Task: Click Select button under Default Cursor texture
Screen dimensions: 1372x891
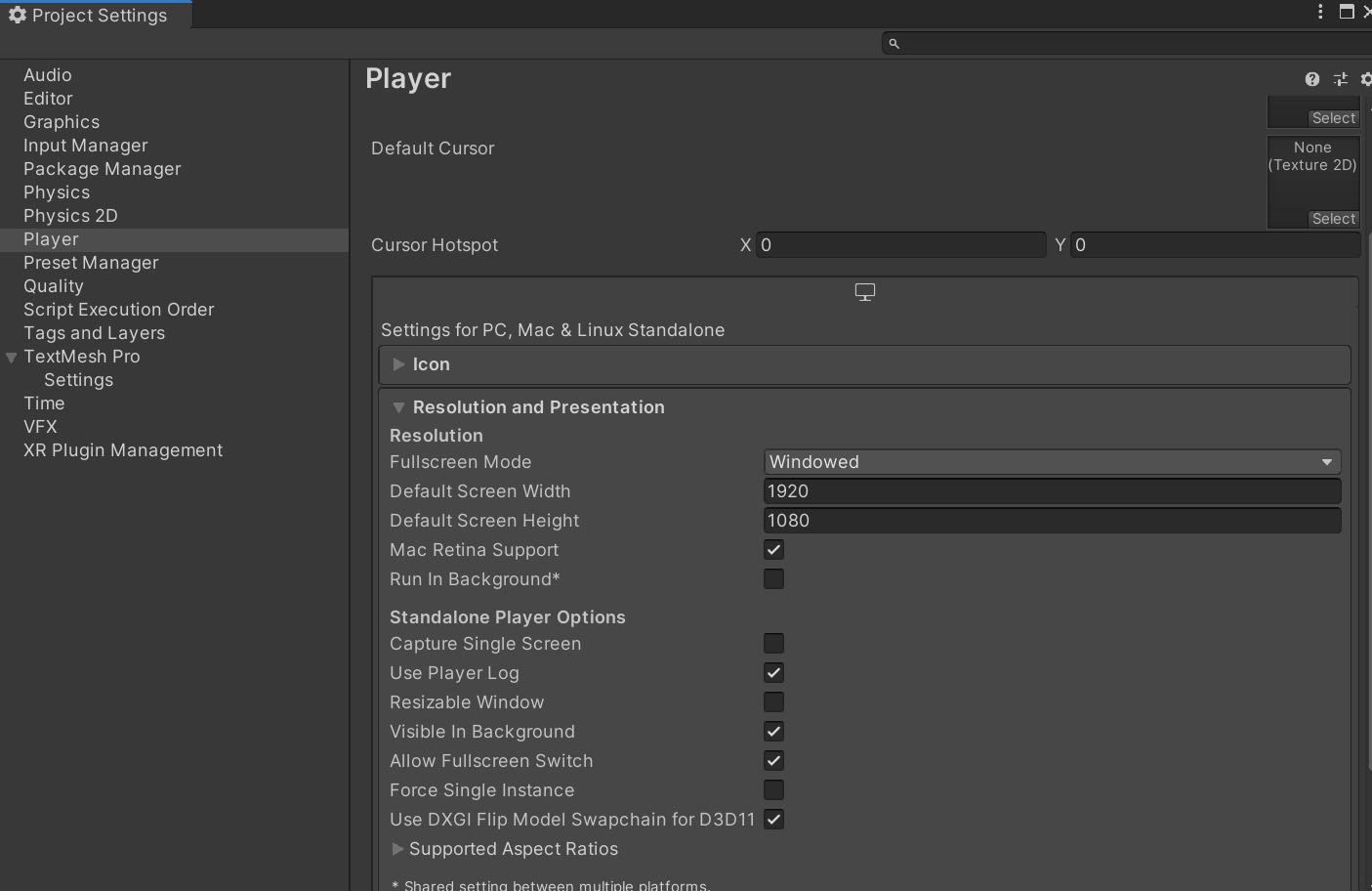Action: click(x=1334, y=219)
